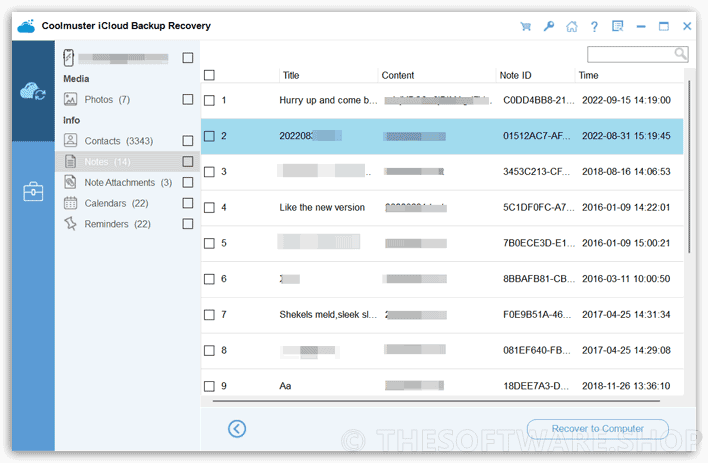Click the phone device icon
This screenshot has height=463, width=708.
pos(69,57)
